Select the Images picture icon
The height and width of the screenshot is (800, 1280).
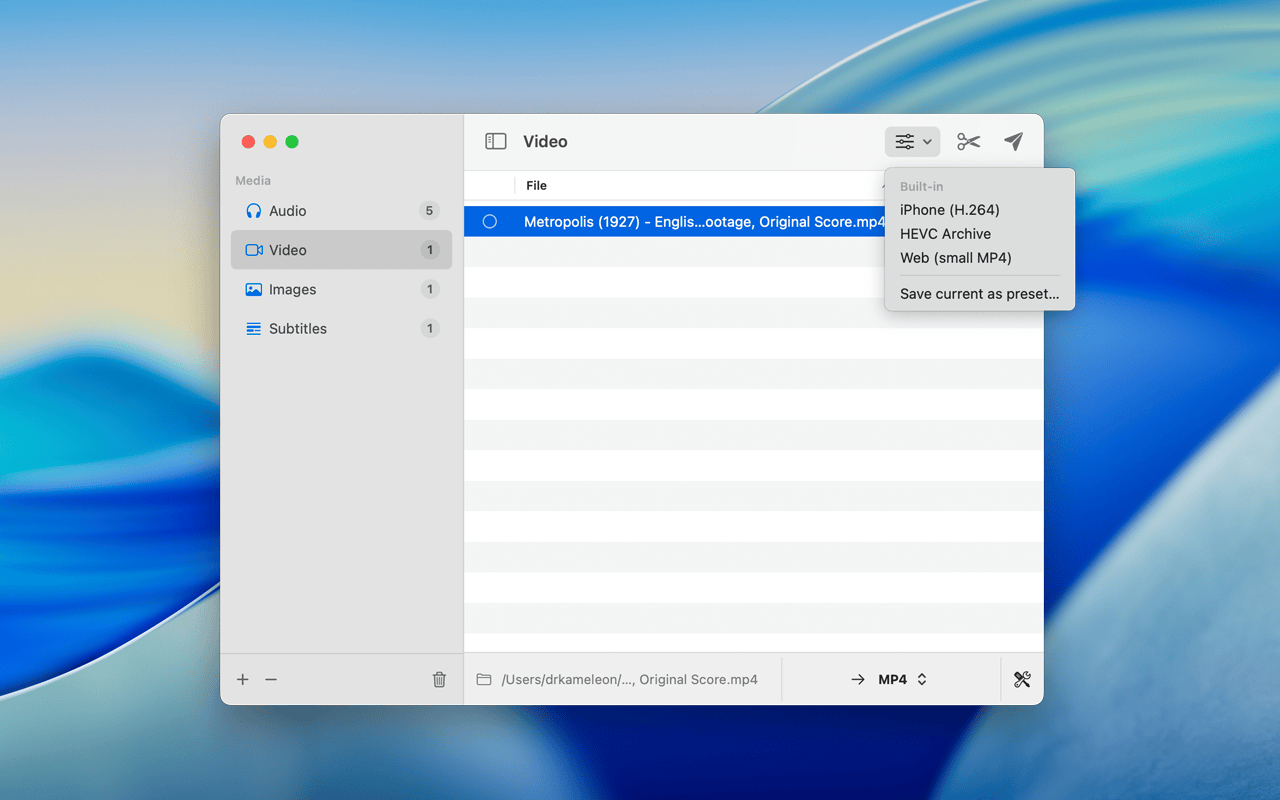(254, 290)
